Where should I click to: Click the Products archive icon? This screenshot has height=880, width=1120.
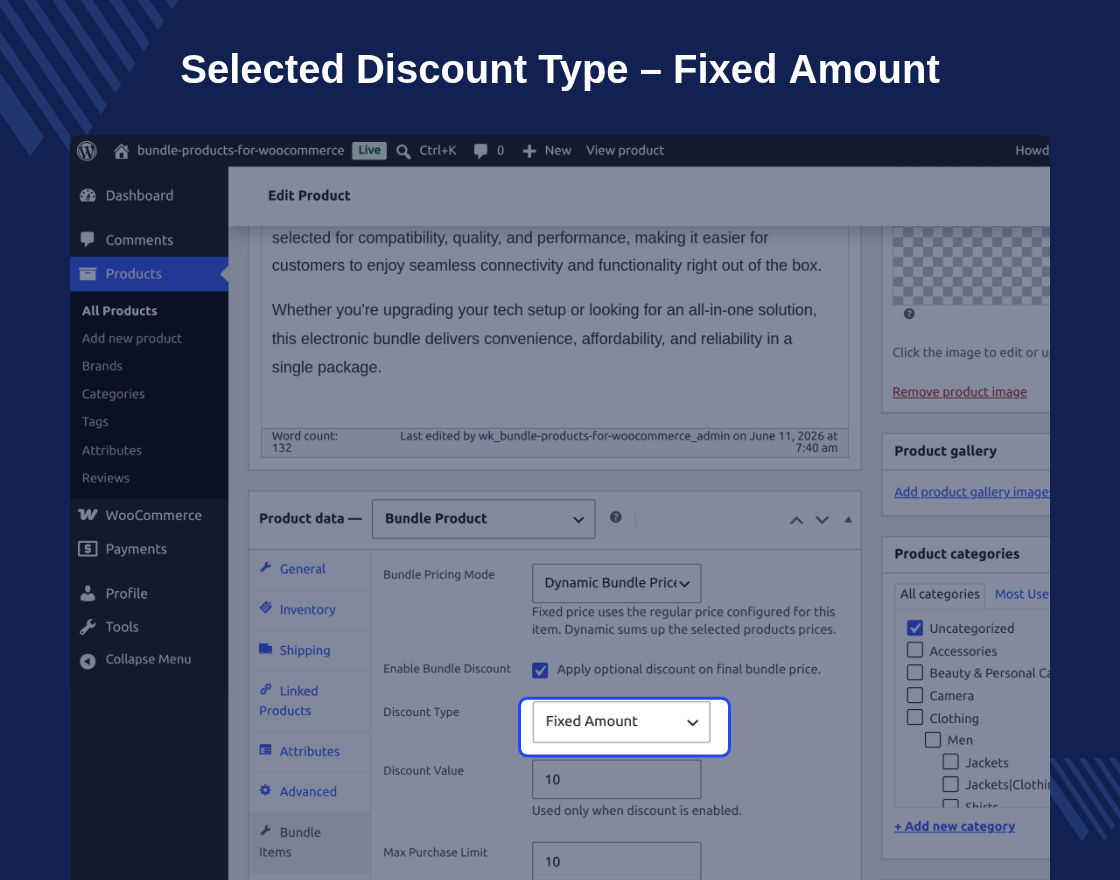point(88,274)
